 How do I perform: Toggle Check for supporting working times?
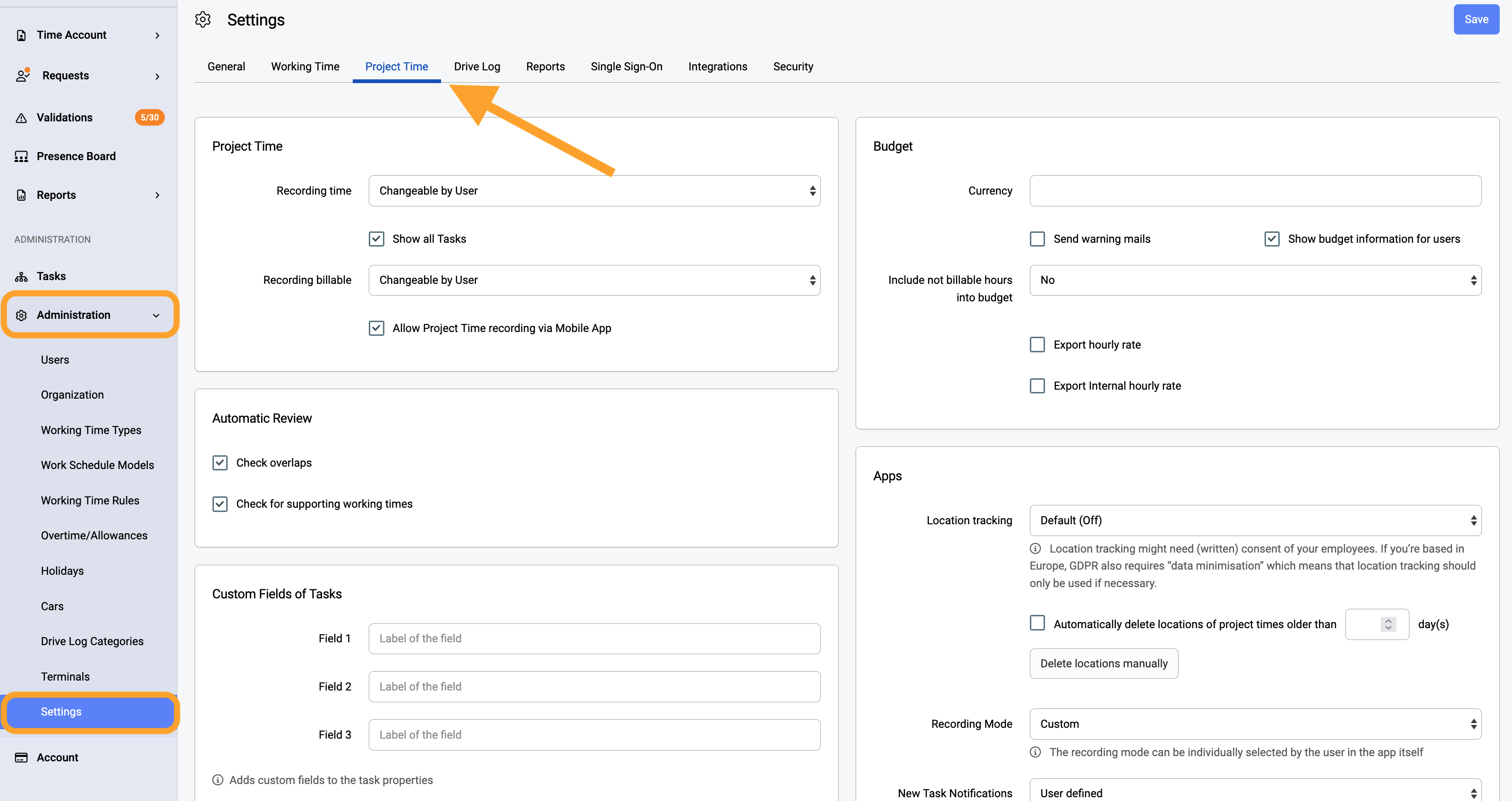click(x=220, y=504)
